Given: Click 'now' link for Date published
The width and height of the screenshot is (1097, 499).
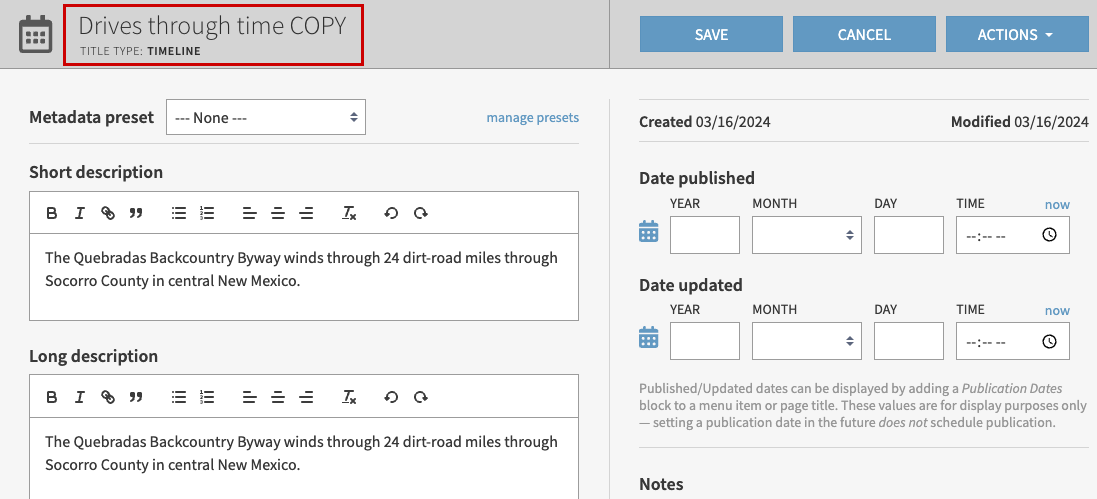Looking at the screenshot, I should pyautogui.click(x=1057, y=204).
